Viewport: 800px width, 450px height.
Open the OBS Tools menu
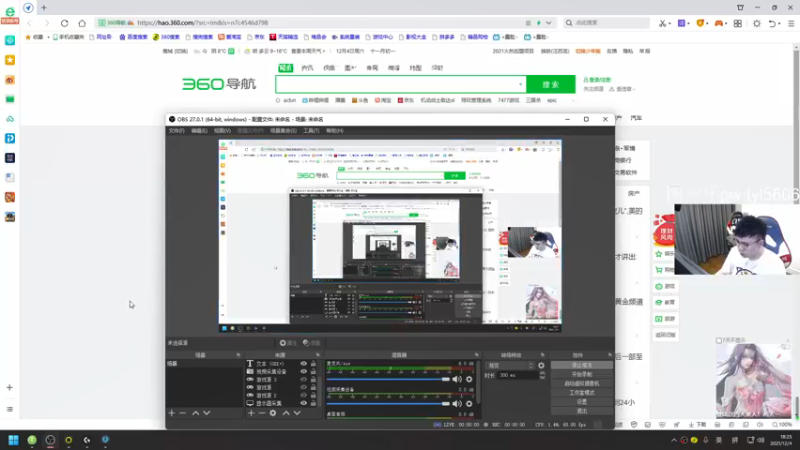click(x=311, y=131)
